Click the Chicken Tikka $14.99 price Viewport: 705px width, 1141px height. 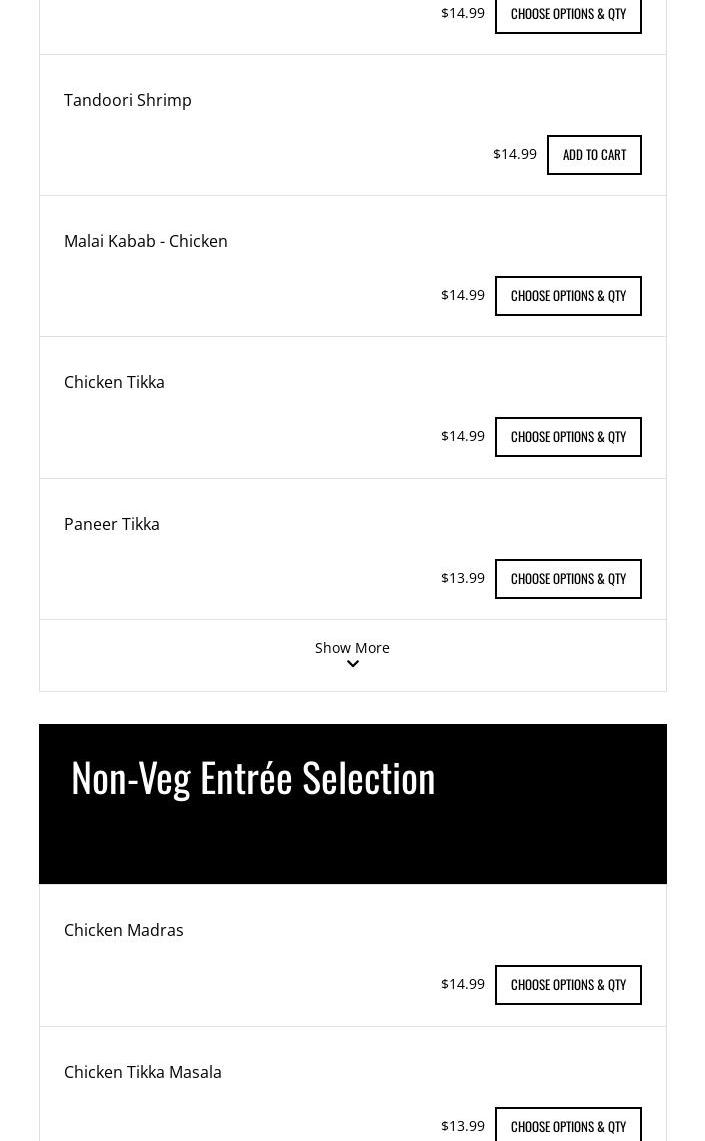point(463,436)
